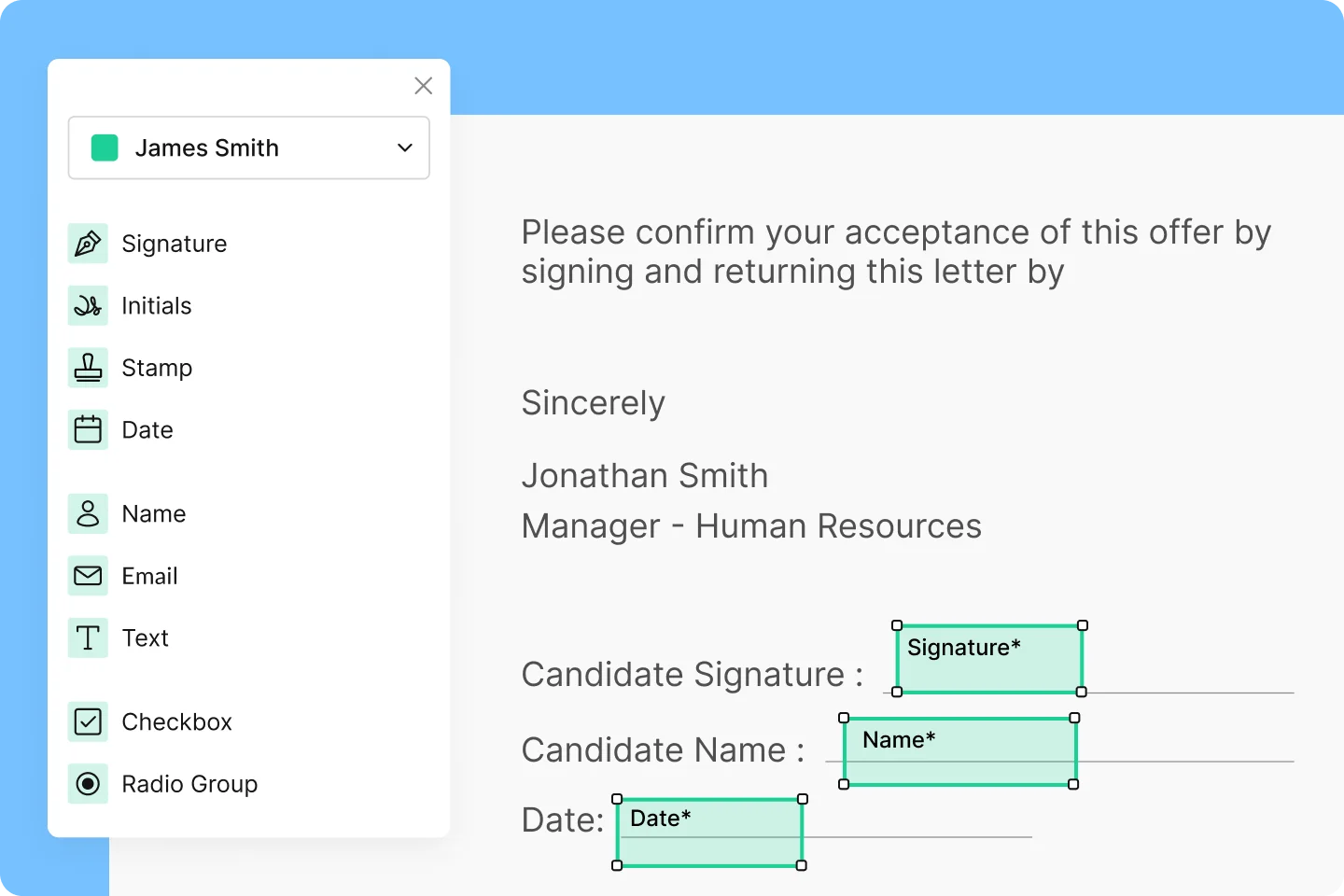Select the Text field tool

(x=146, y=637)
